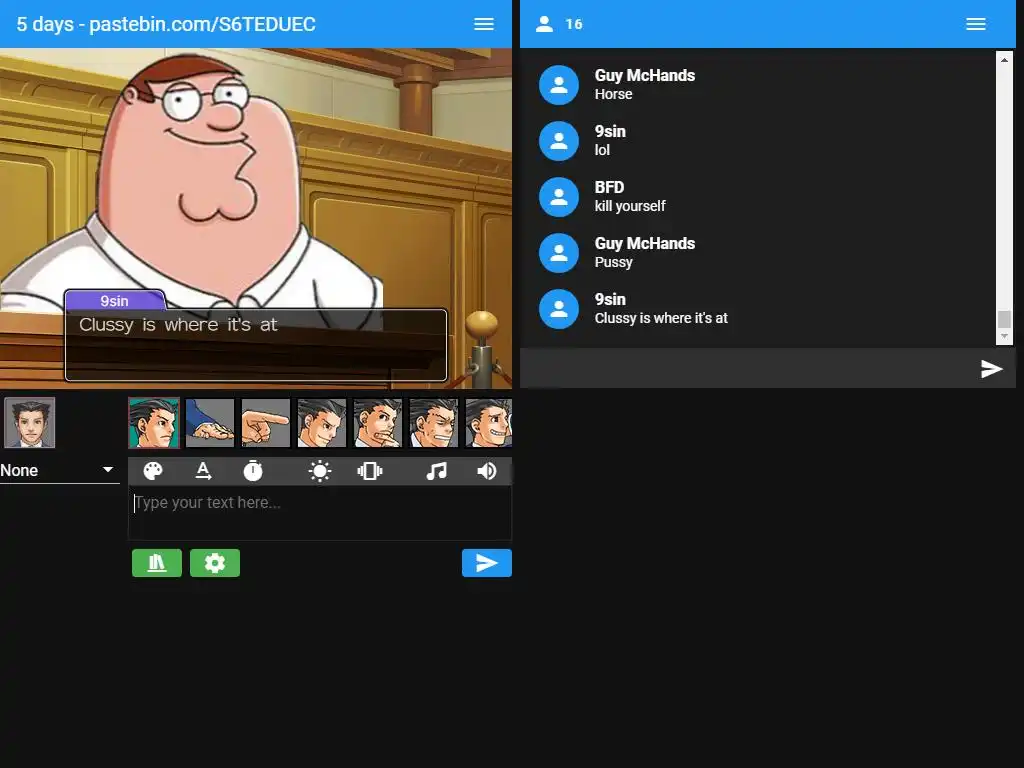
Task: Select the thinking Phoenix pose thumbnail
Action: pyautogui.click(x=378, y=423)
